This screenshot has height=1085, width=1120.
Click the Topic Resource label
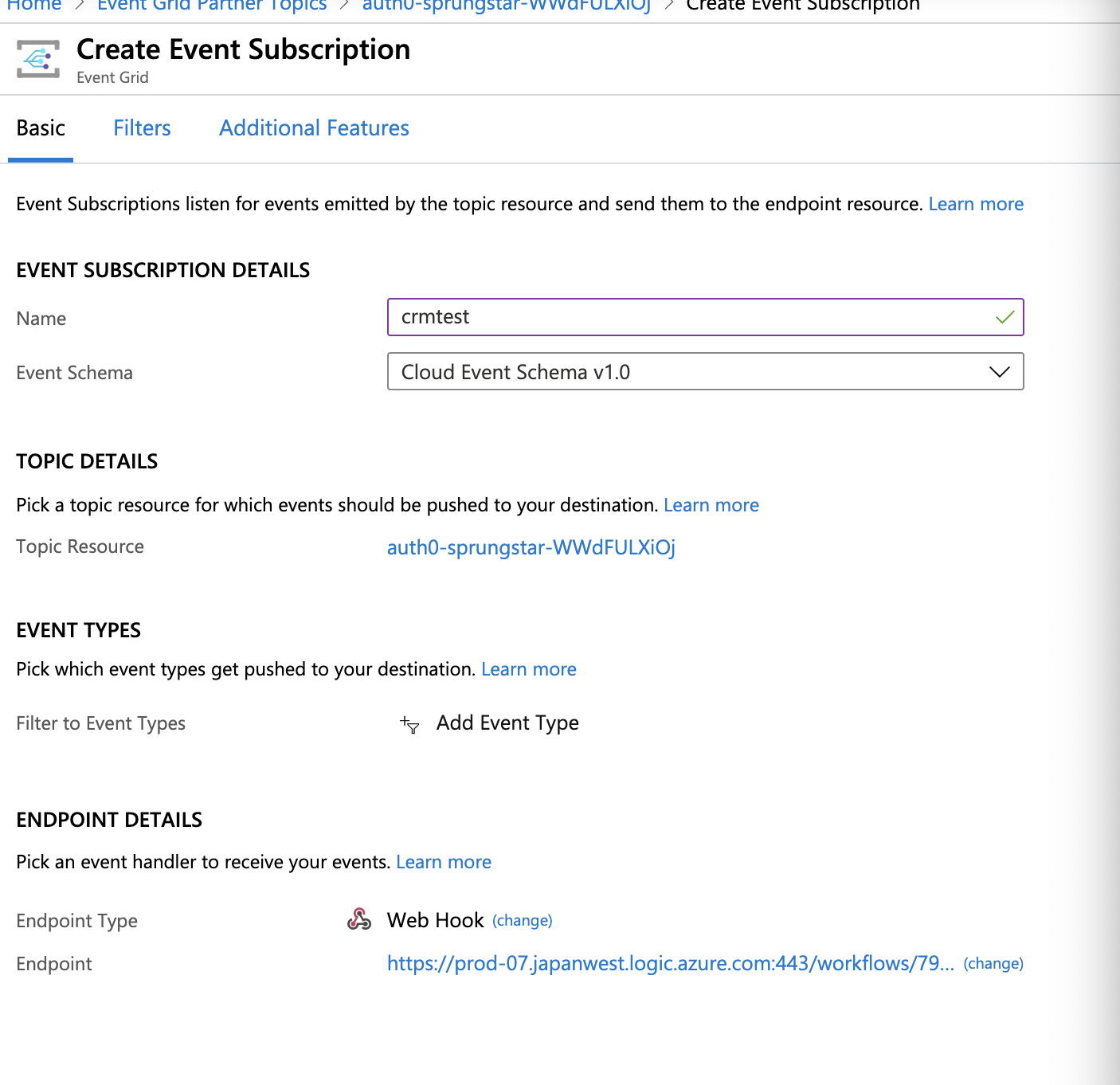click(x=80, y=546)
